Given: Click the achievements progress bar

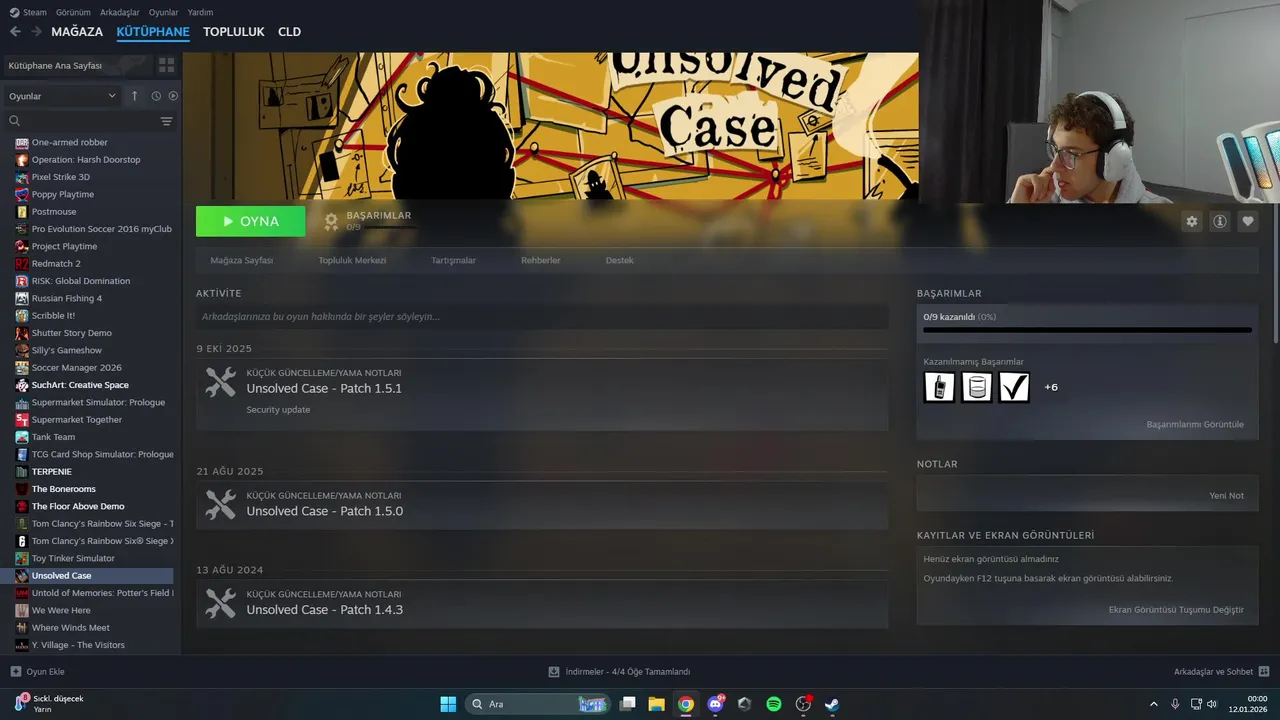Looking at the screenshot, I should click(x=1087, y=330).
